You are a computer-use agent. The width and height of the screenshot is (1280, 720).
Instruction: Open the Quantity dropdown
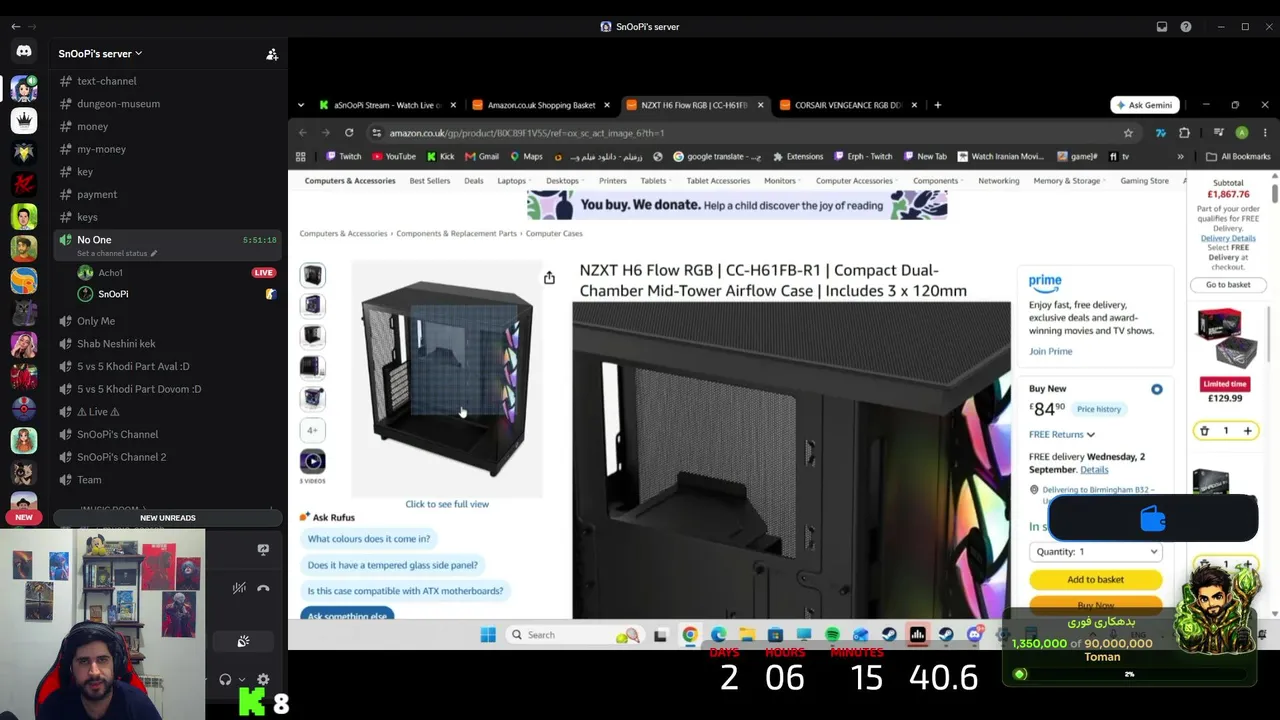coord(1096,552)
